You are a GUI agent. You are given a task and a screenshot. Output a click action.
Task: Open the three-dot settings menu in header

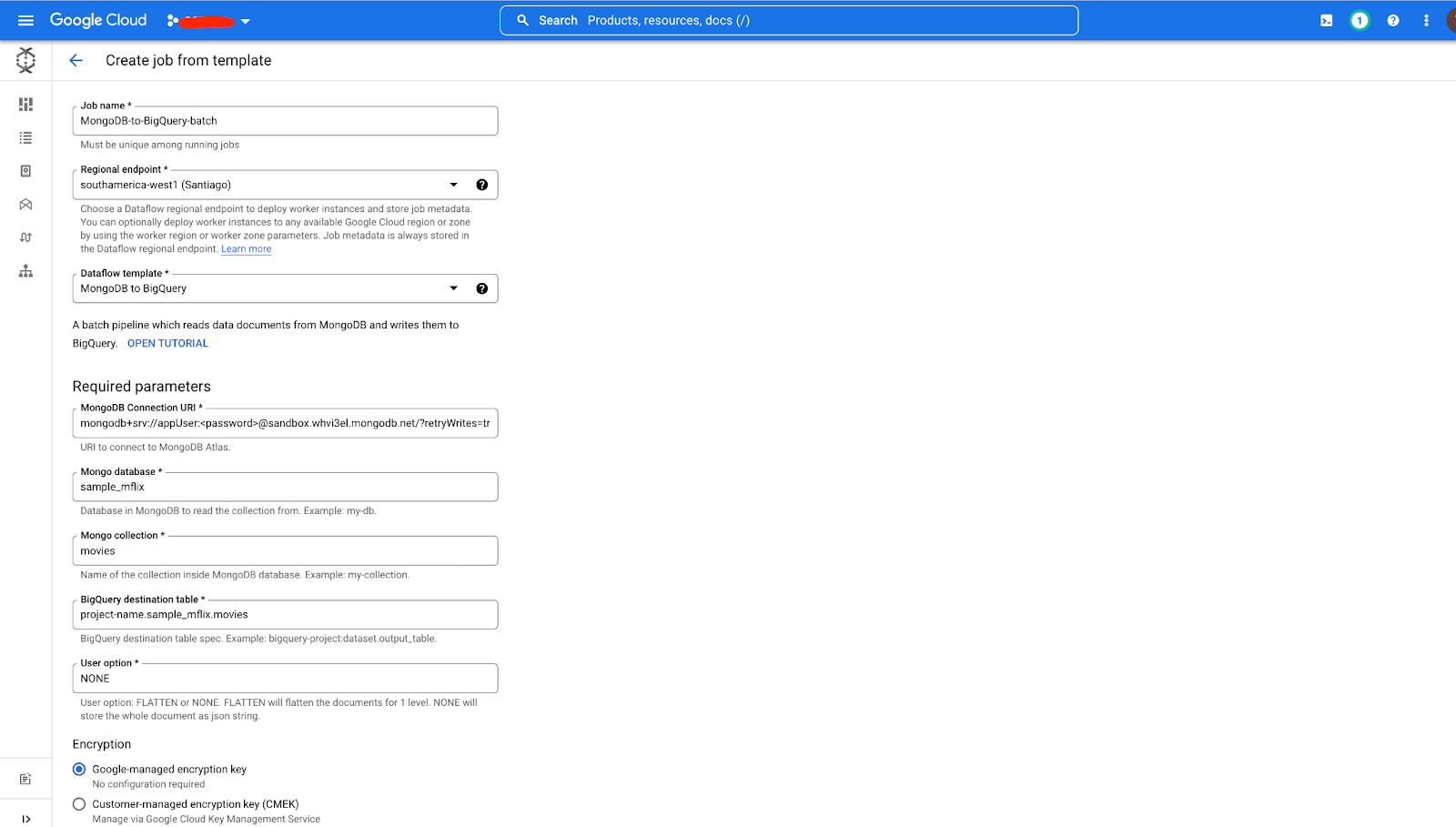[1426, 20]
